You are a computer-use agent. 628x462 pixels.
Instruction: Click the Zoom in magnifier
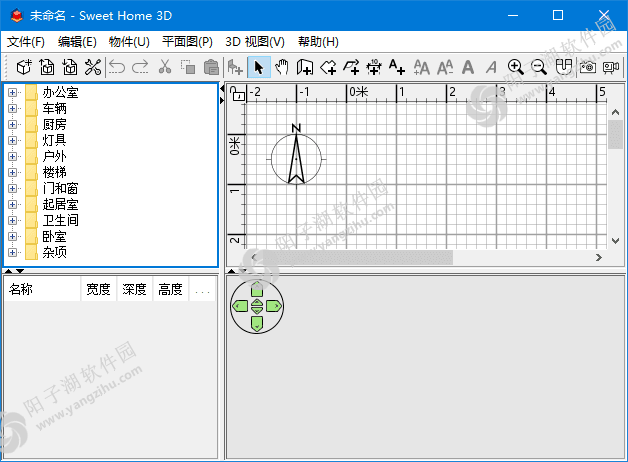[515, 67]
